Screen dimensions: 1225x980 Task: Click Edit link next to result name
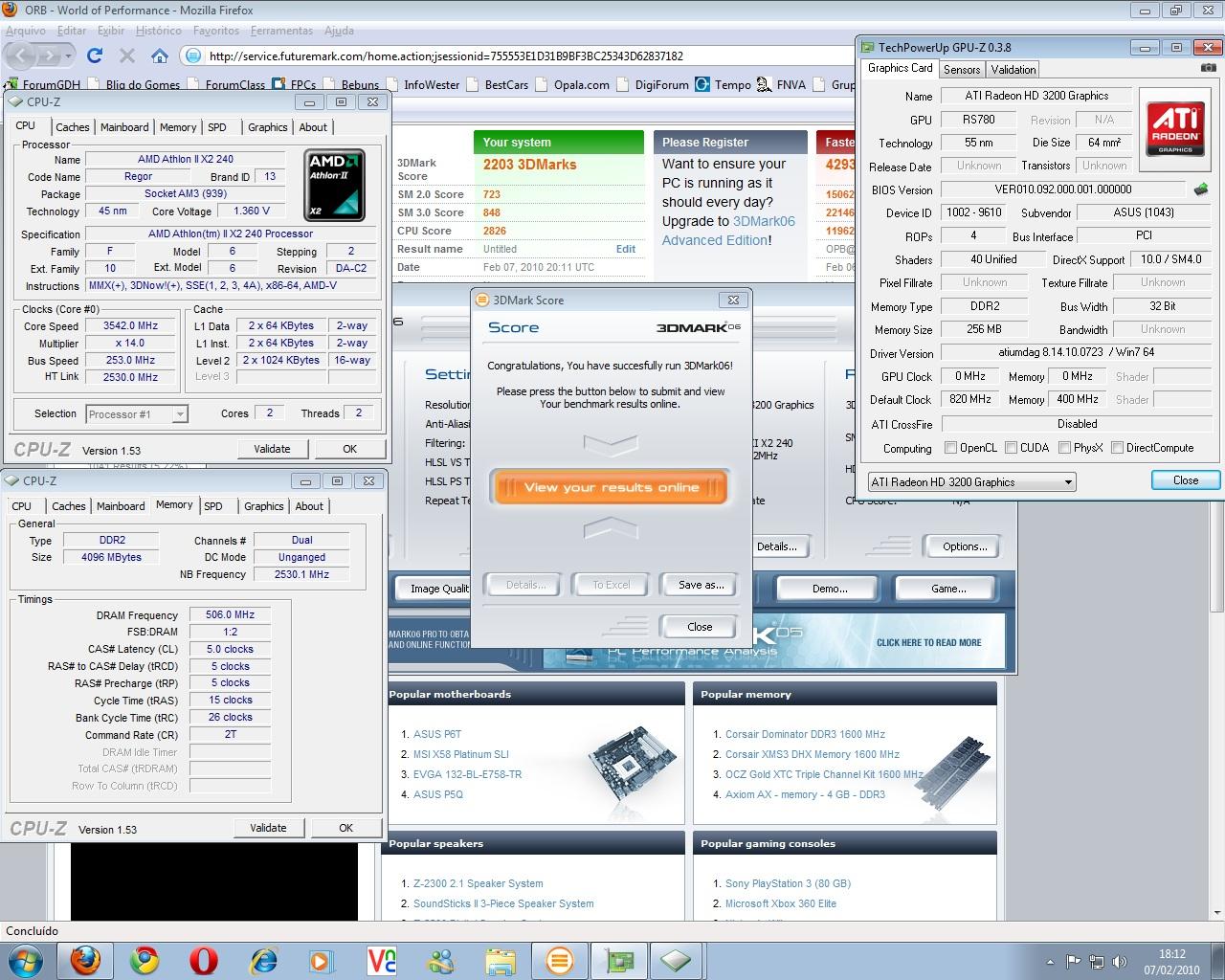click(x=626, y=249)
